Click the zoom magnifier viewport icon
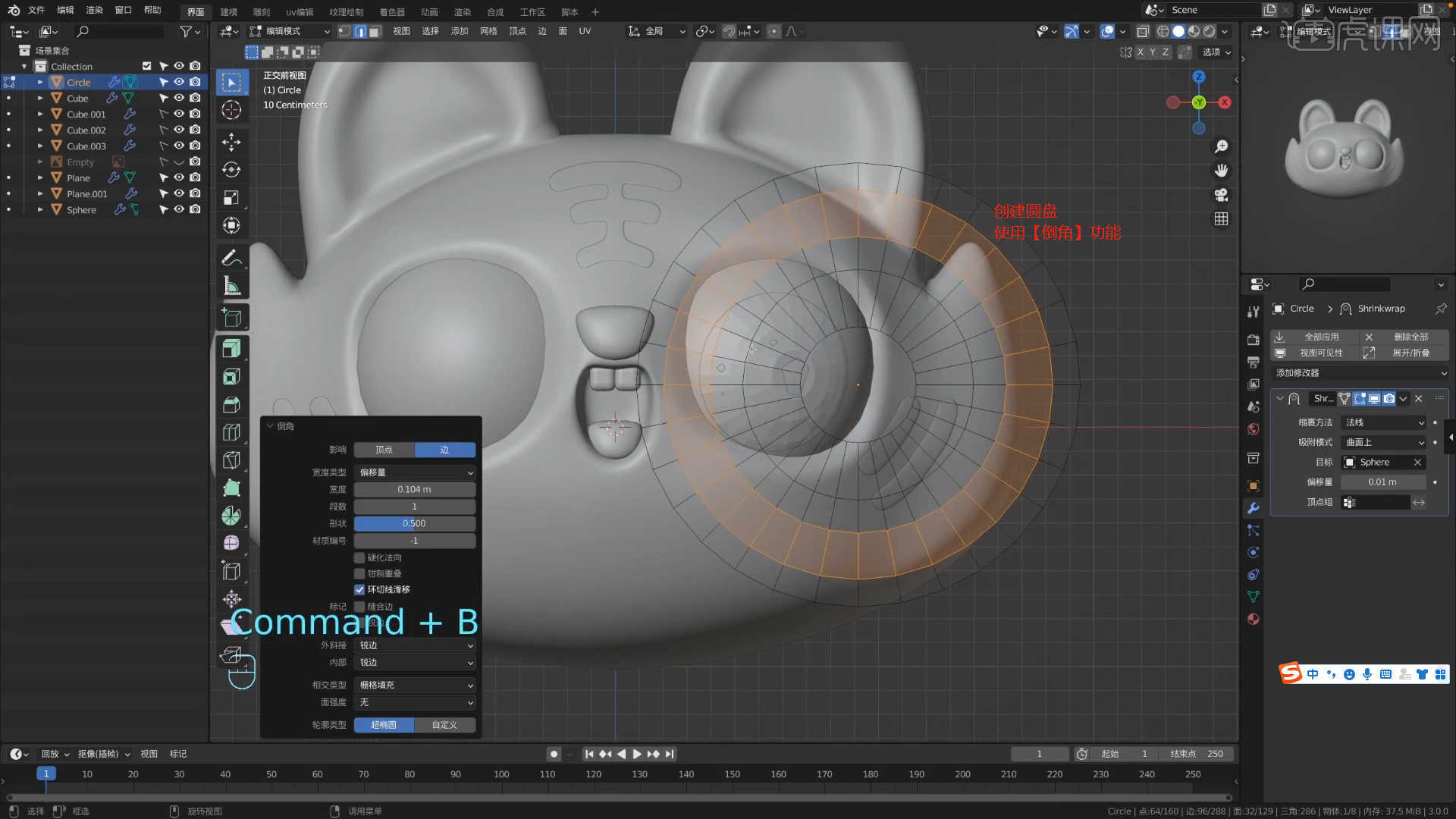 tap(1221, 146)
